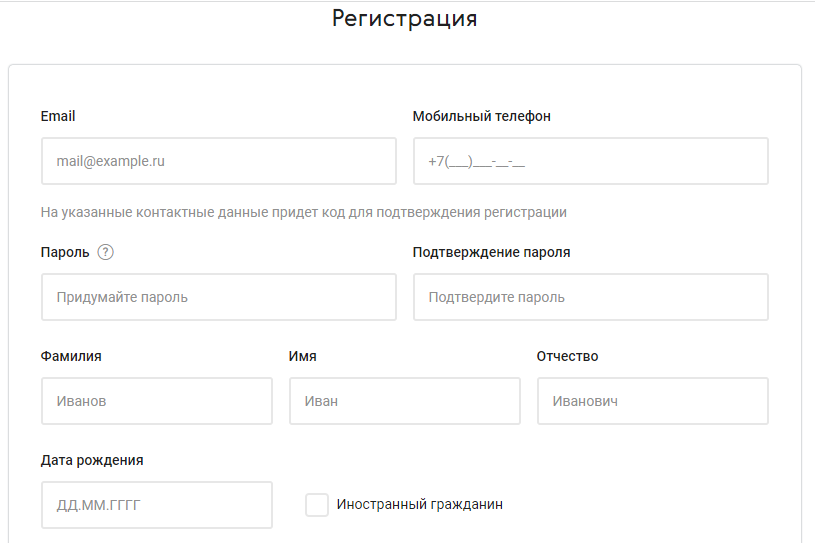
Task: Click into the Фамилия field with Иванов placeholder
Action: click(x=157, y=401)
